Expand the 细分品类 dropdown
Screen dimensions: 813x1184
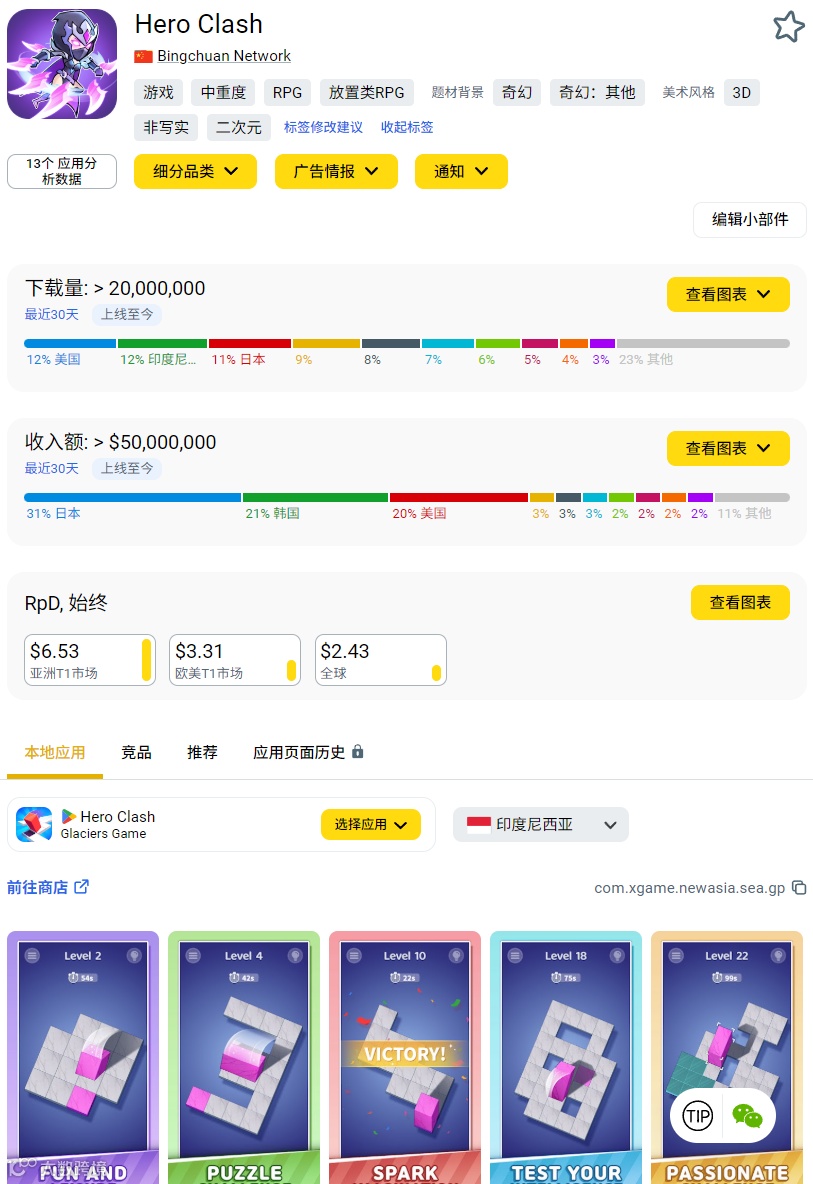[x=196, y=171]
